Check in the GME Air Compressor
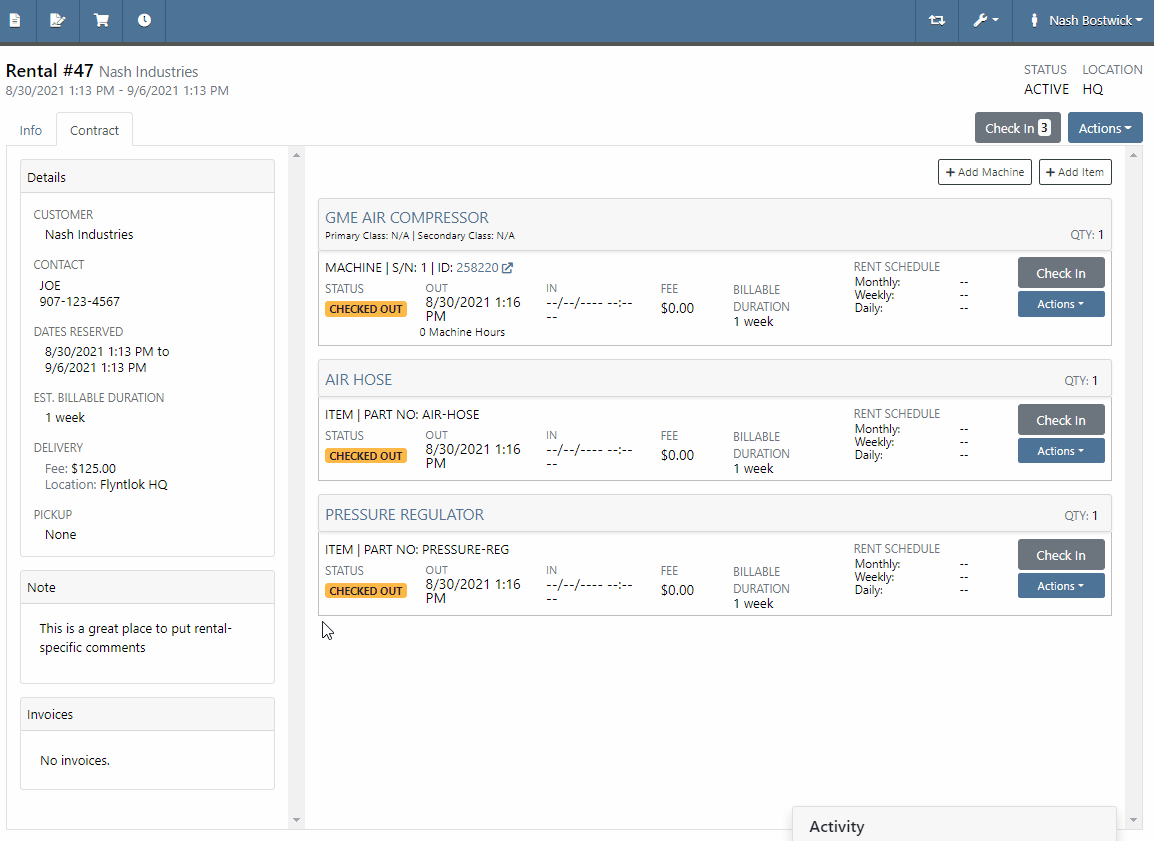Viewport: 1154px width, 841px height. tap(1061, 273)
